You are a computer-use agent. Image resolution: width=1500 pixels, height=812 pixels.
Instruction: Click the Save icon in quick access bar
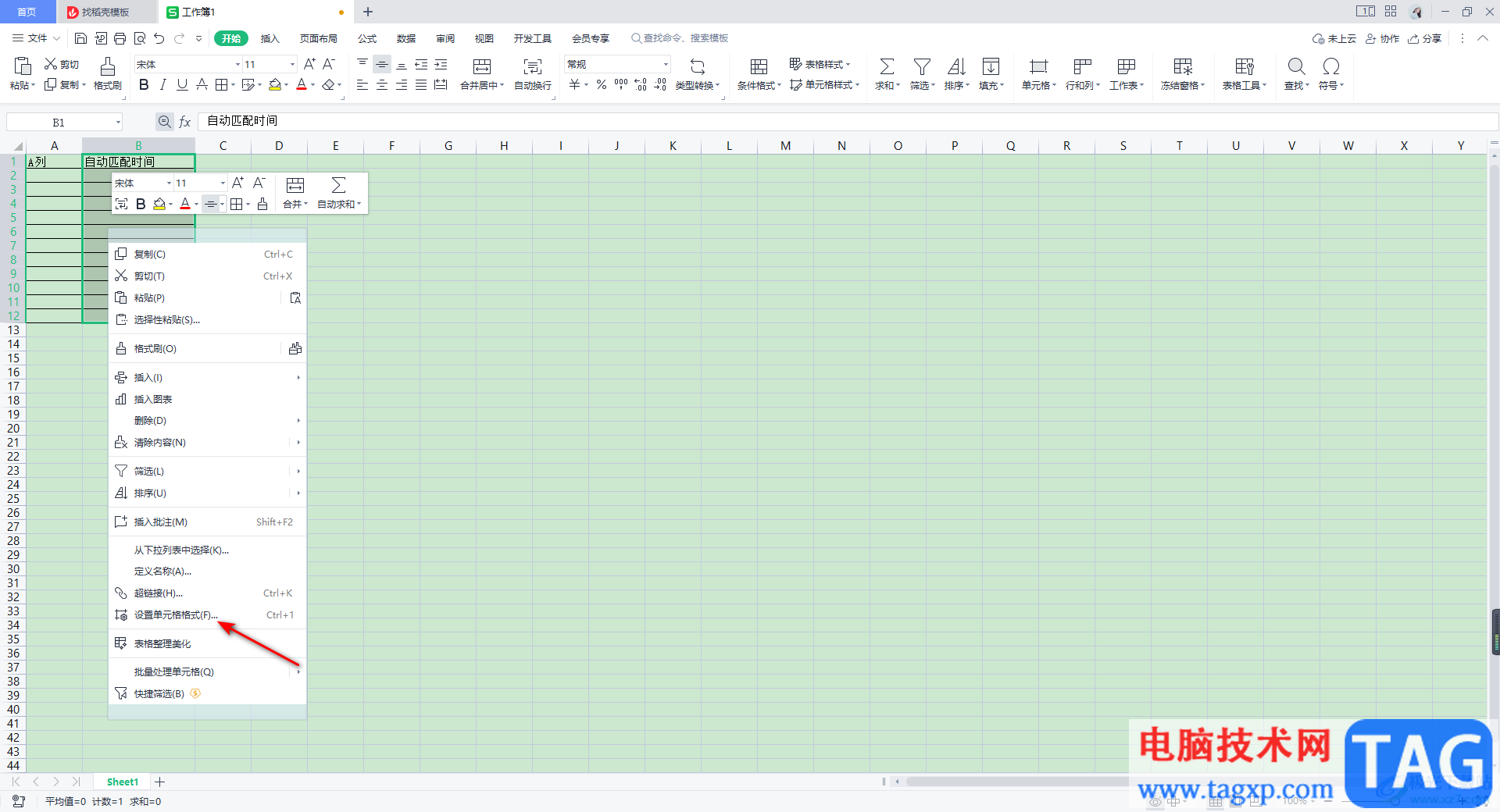tap(80, 38)
